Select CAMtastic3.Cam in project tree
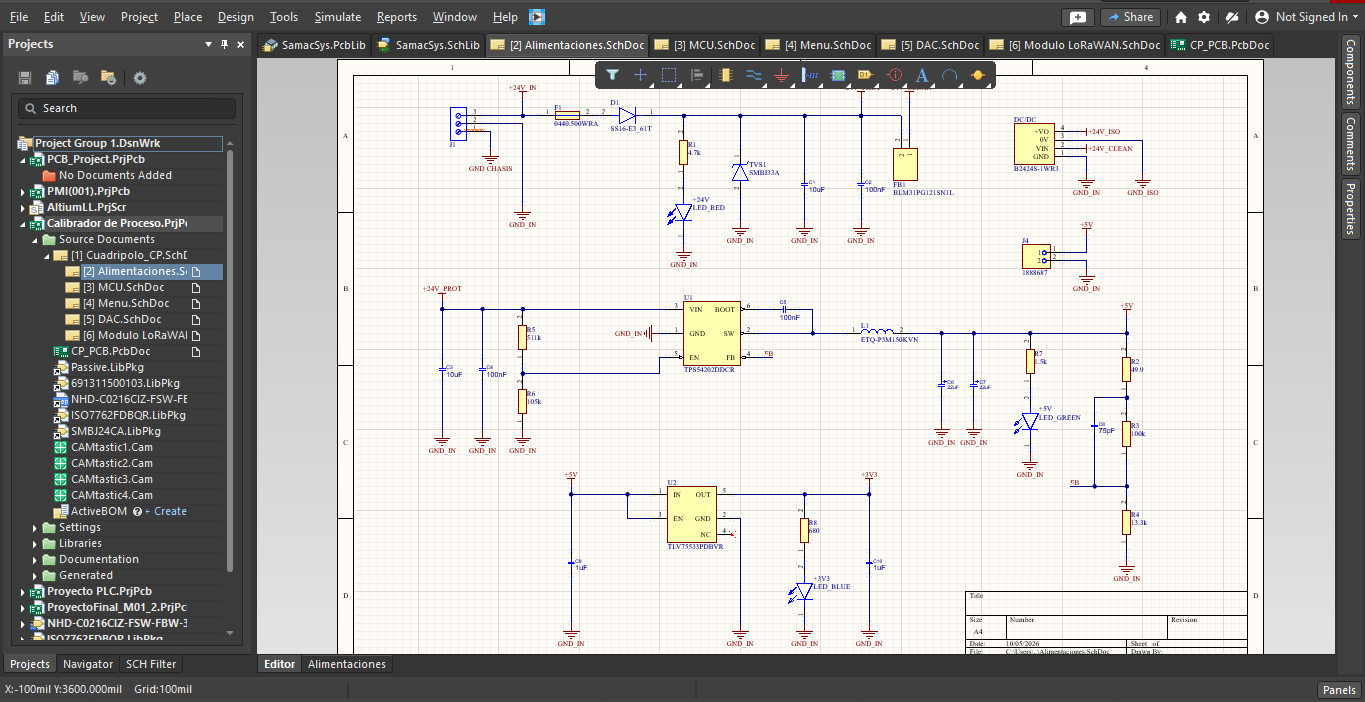This screenshot has width=1365, height=702. point(111,479)
